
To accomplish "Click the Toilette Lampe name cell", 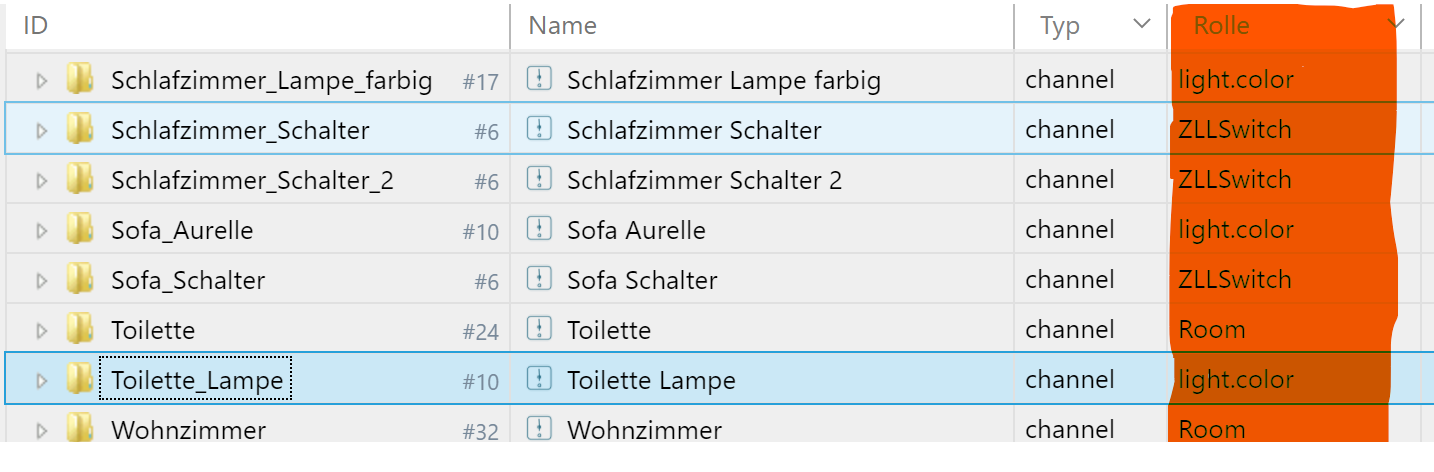I will (x=763, y=380).
